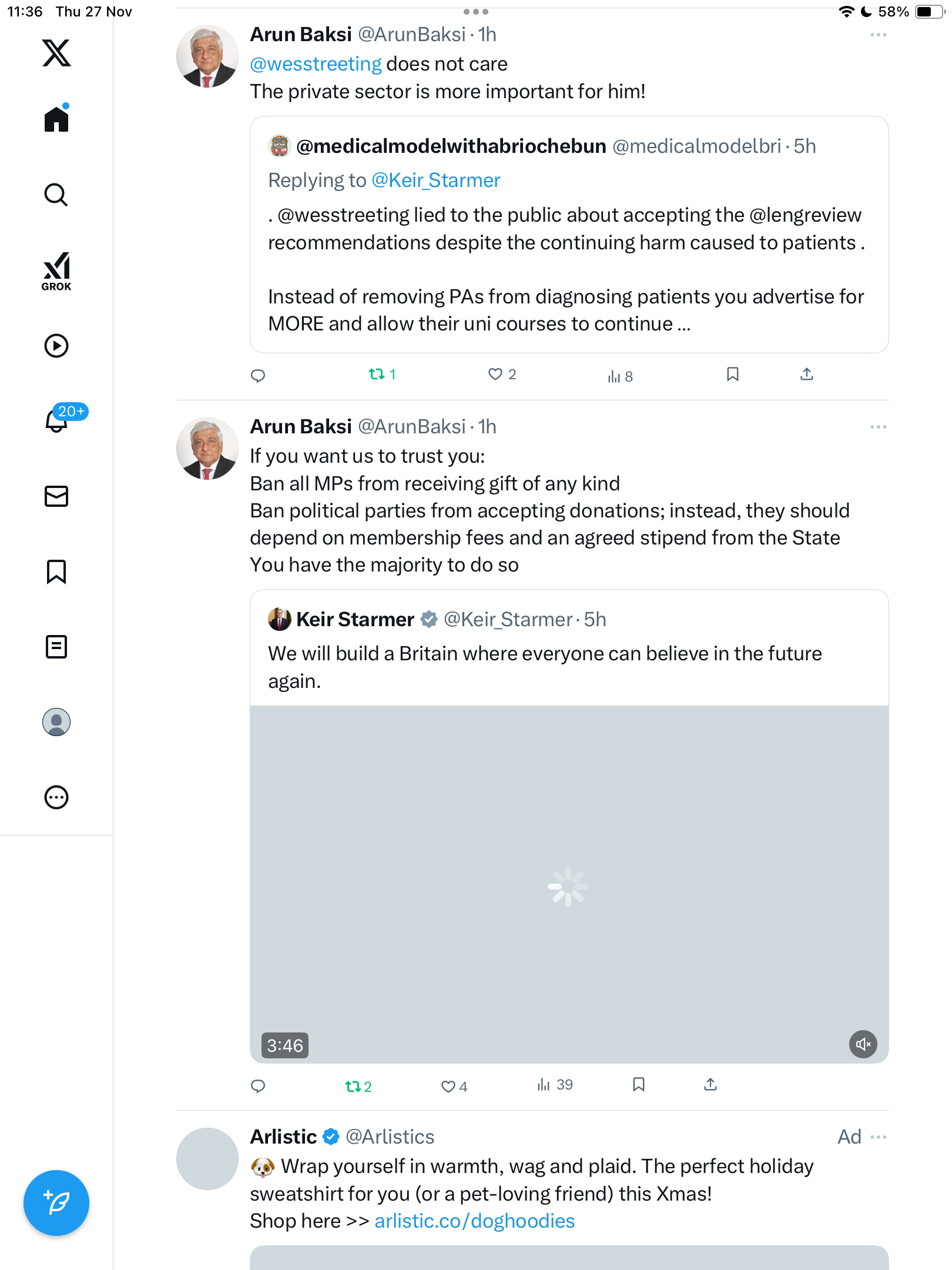This screenshot has height=1270, width=952.
Task: Open the Lists icon in sidebar
Action: (56, 647)
